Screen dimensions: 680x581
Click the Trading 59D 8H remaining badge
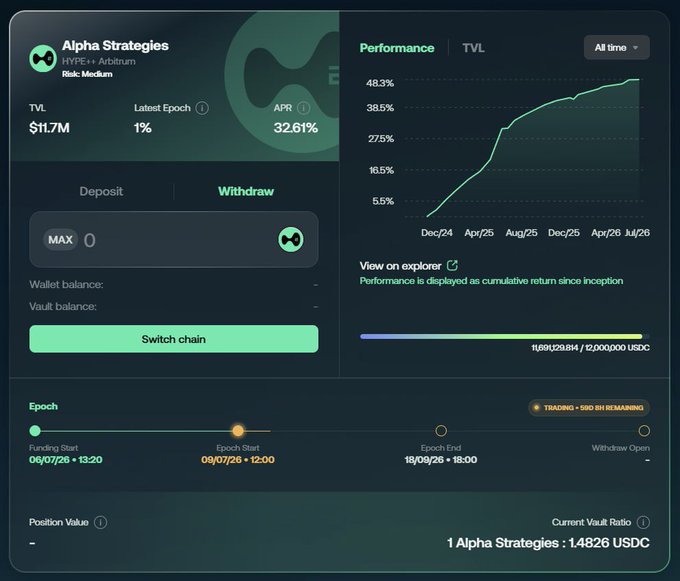[x=589, y=408]
